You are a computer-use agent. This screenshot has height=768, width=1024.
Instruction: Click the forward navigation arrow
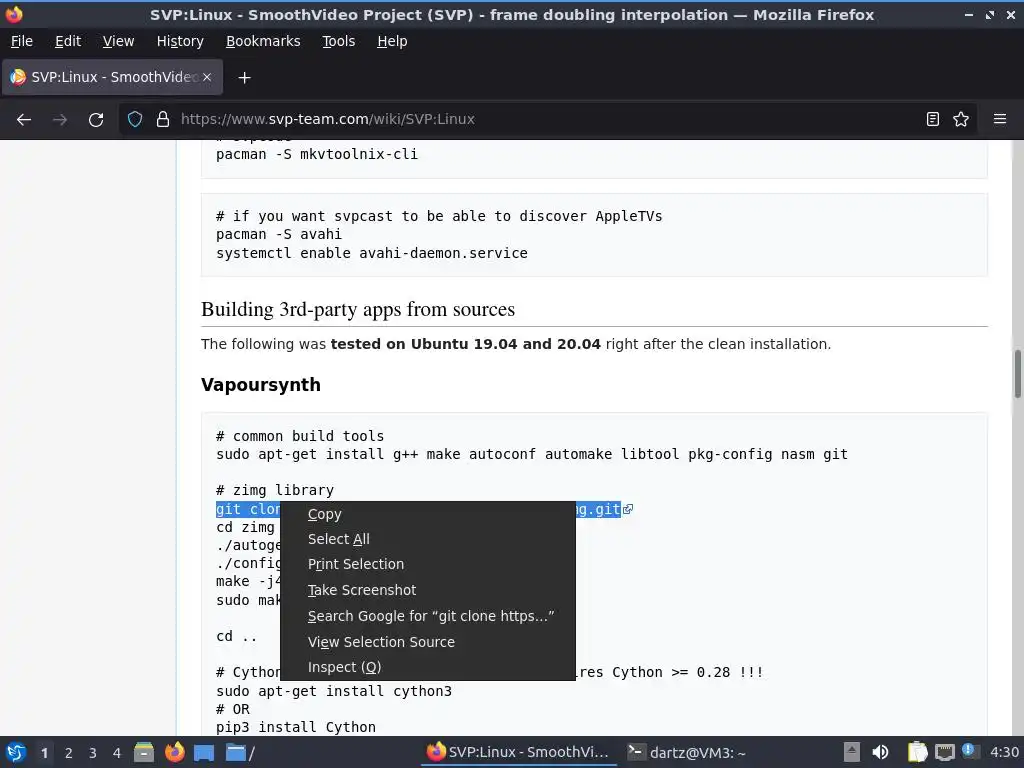tap(60, 120)
